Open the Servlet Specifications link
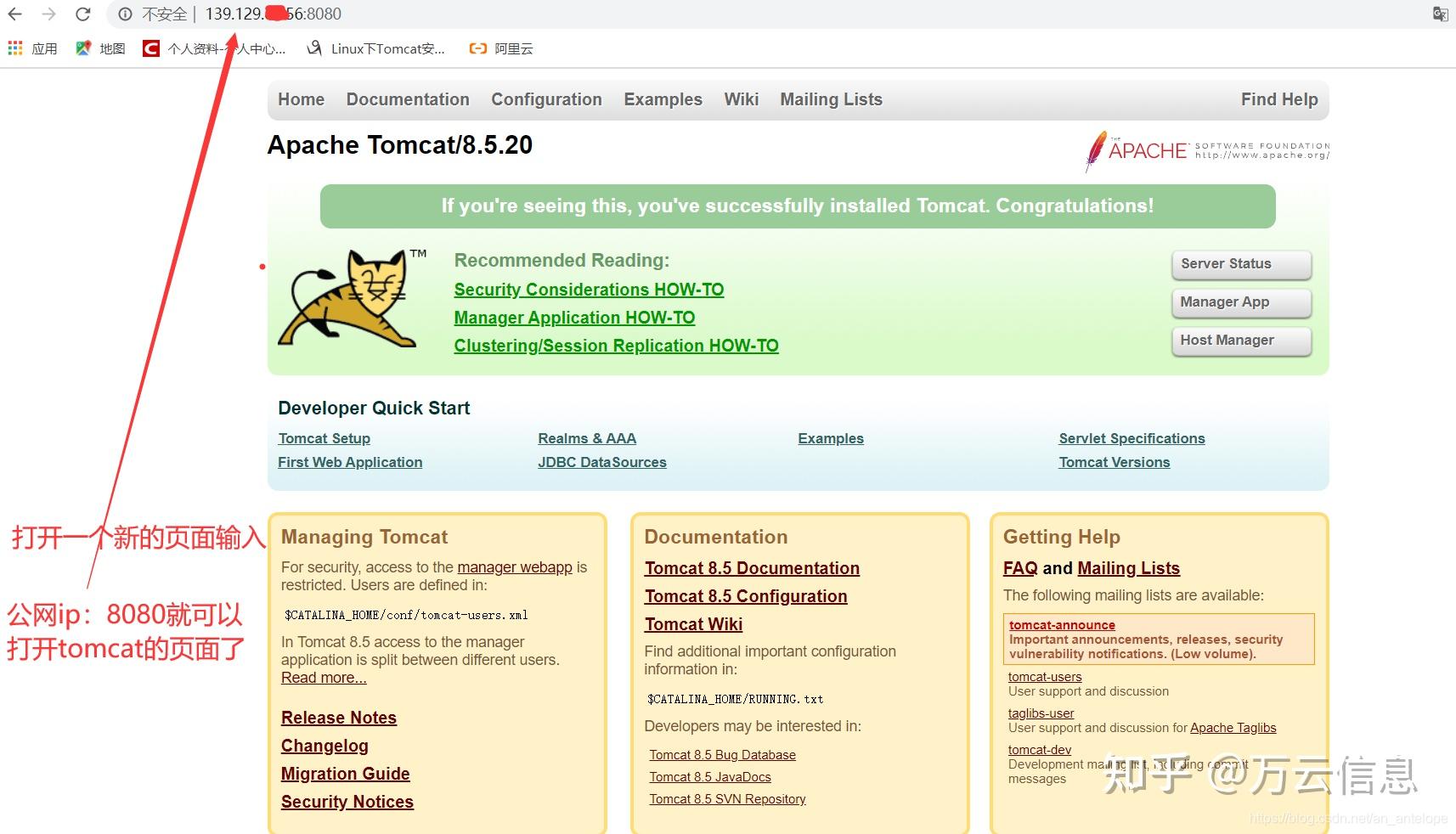1456x834 pixels. point(1132,438)
